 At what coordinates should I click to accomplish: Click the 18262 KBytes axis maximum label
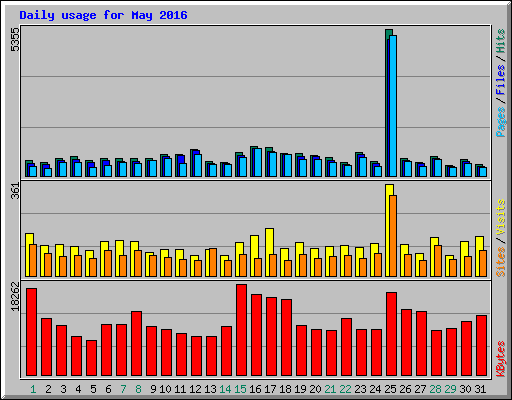(x=15, y=296)
